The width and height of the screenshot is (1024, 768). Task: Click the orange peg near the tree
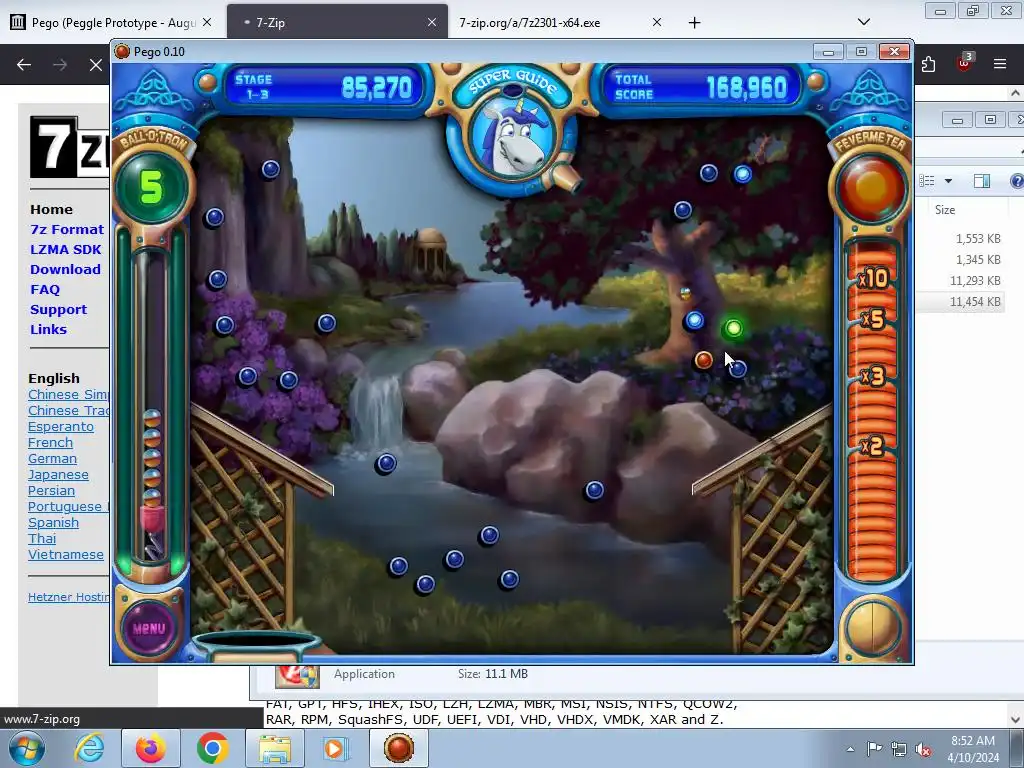pos(703,359)
